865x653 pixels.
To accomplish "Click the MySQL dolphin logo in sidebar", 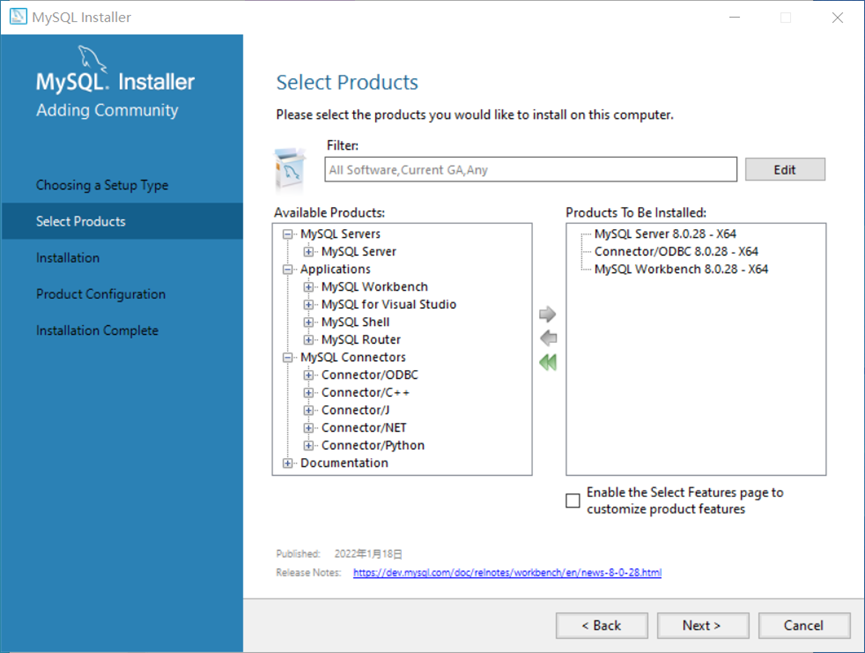I will tap(93, 58).
